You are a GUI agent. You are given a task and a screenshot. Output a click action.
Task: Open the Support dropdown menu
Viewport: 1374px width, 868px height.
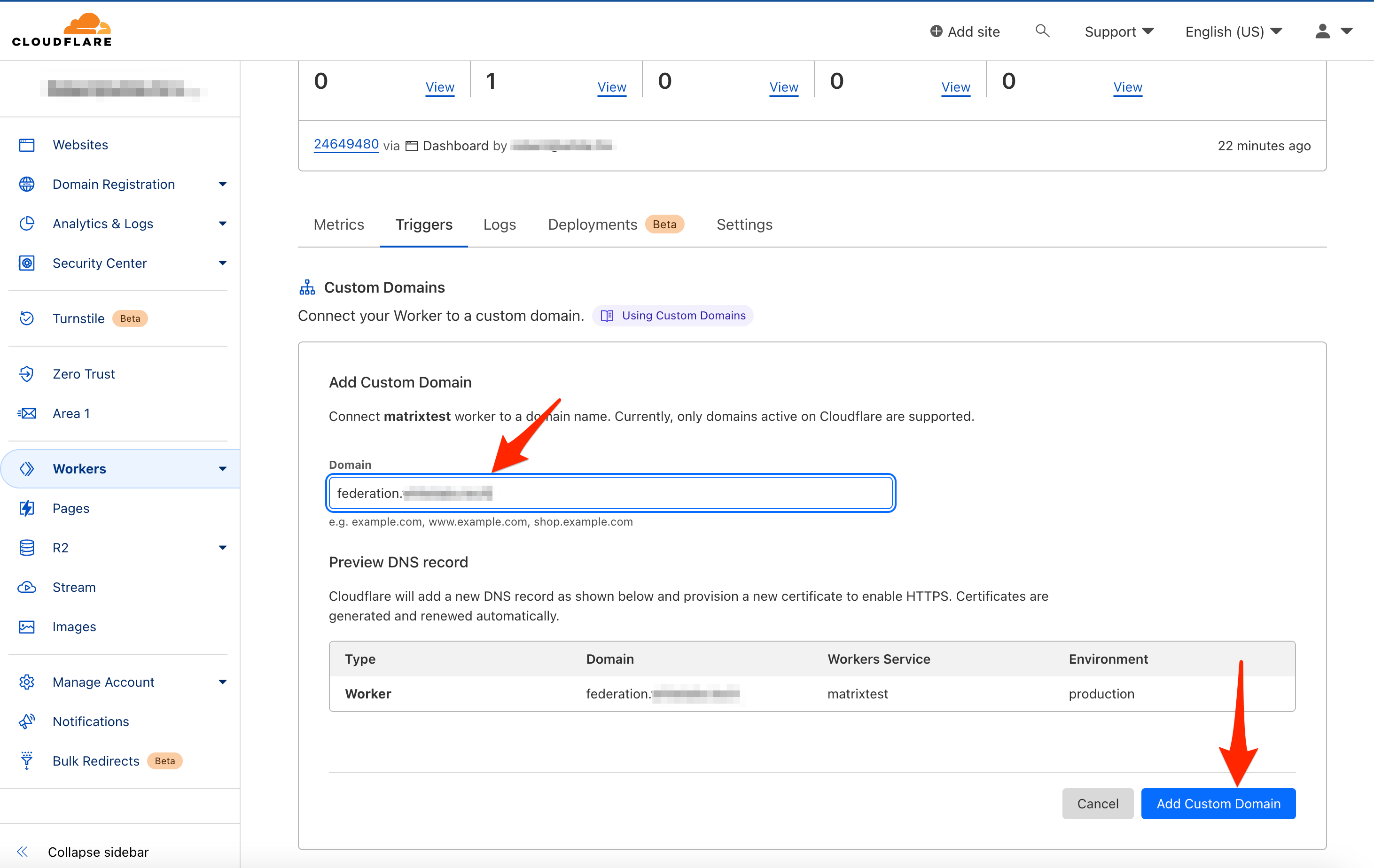(1118, 31)
